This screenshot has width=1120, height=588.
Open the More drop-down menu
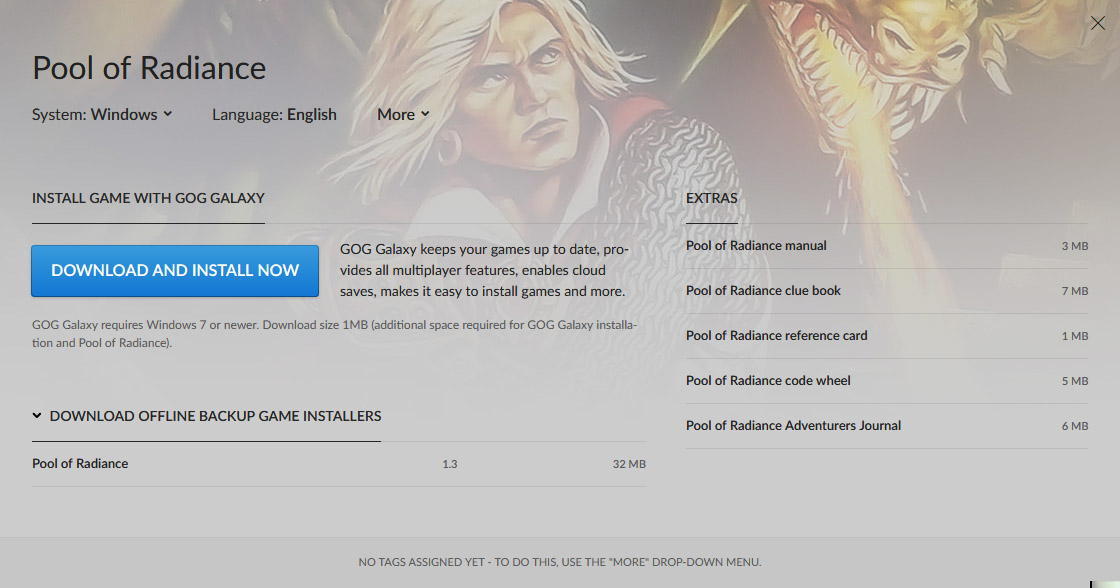pos(403,114)
